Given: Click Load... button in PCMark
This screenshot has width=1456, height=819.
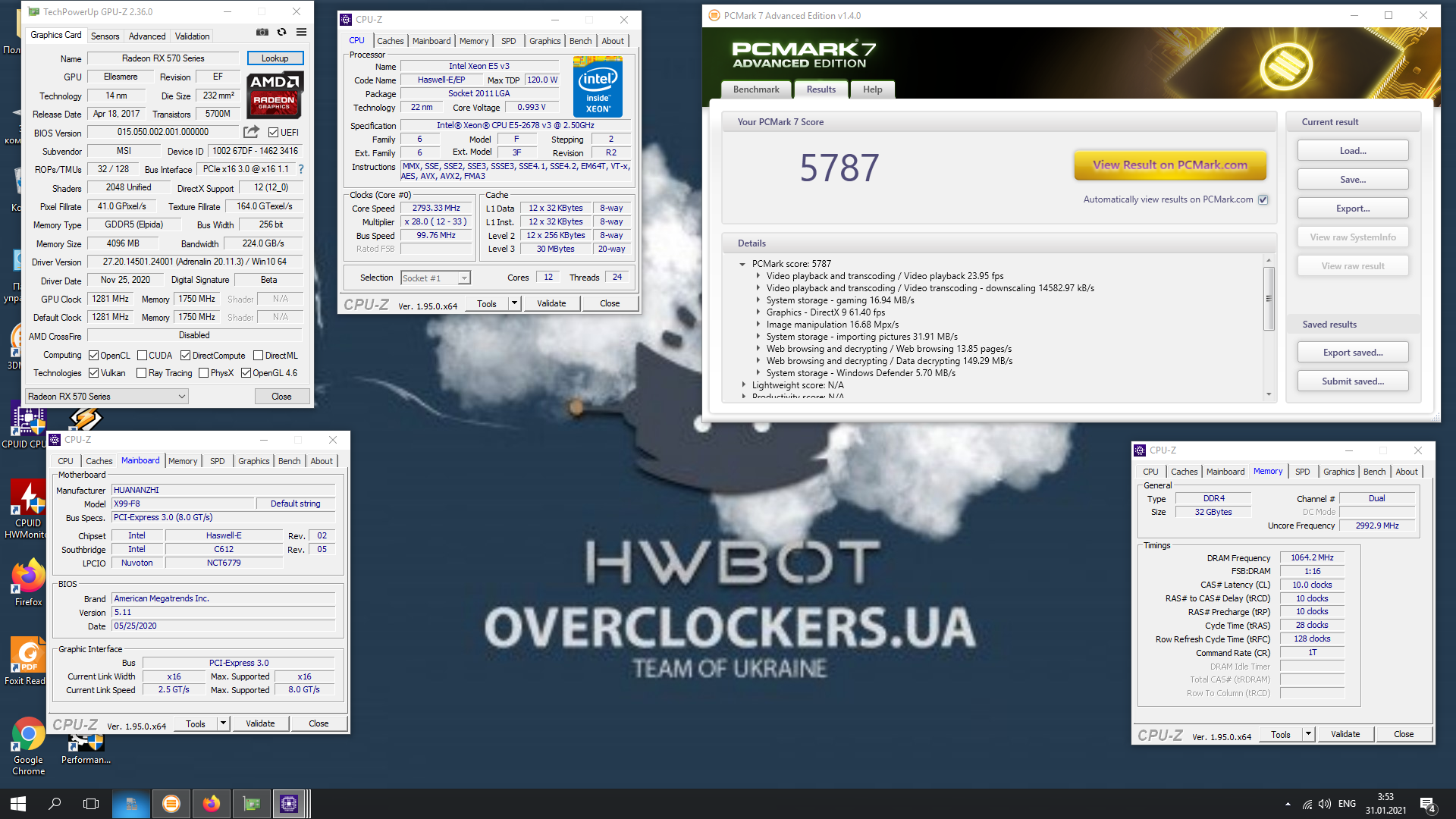Looking at the screenshot, I should 1353,151.
